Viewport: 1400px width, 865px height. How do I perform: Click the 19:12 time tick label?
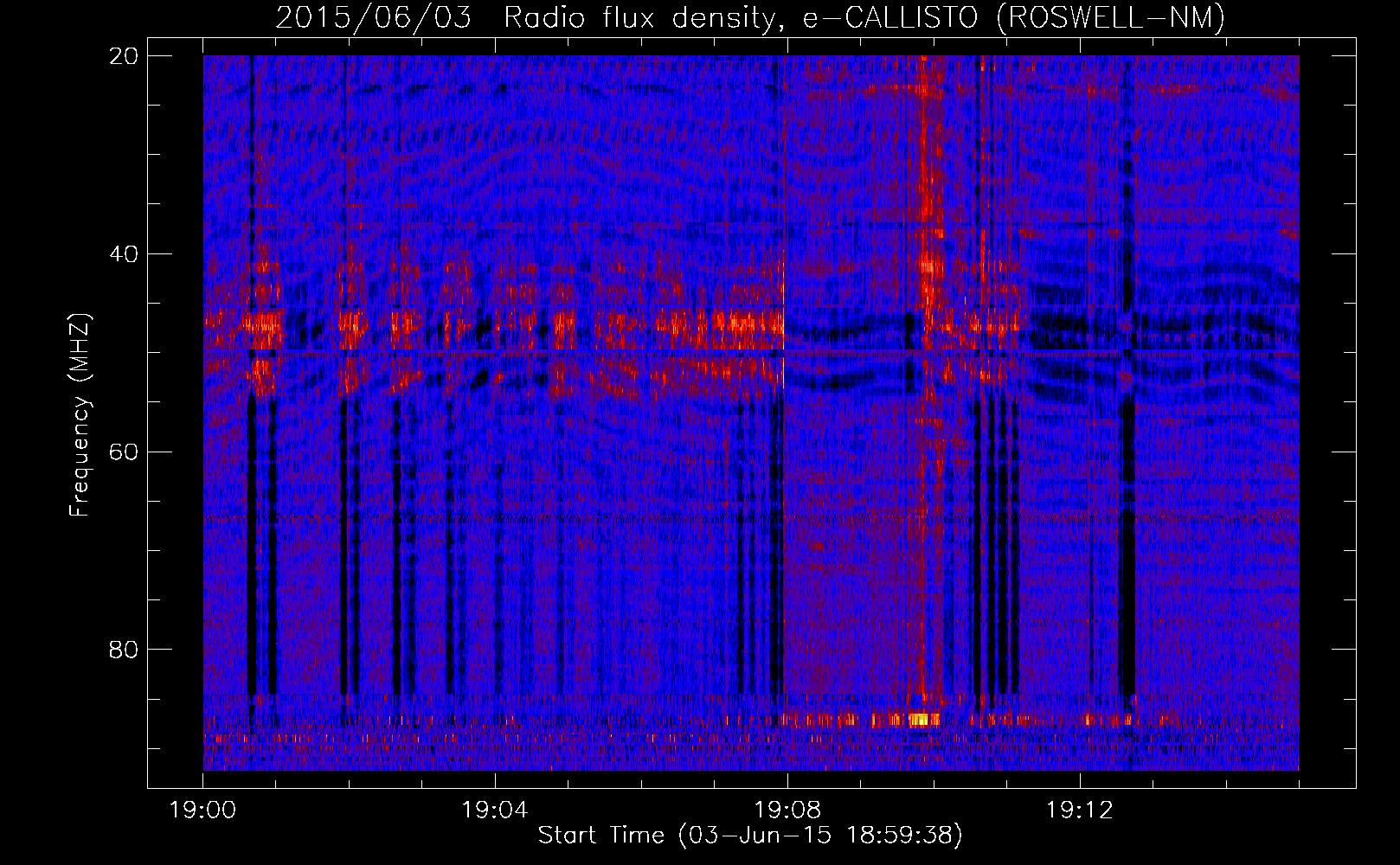[1079, 811]
